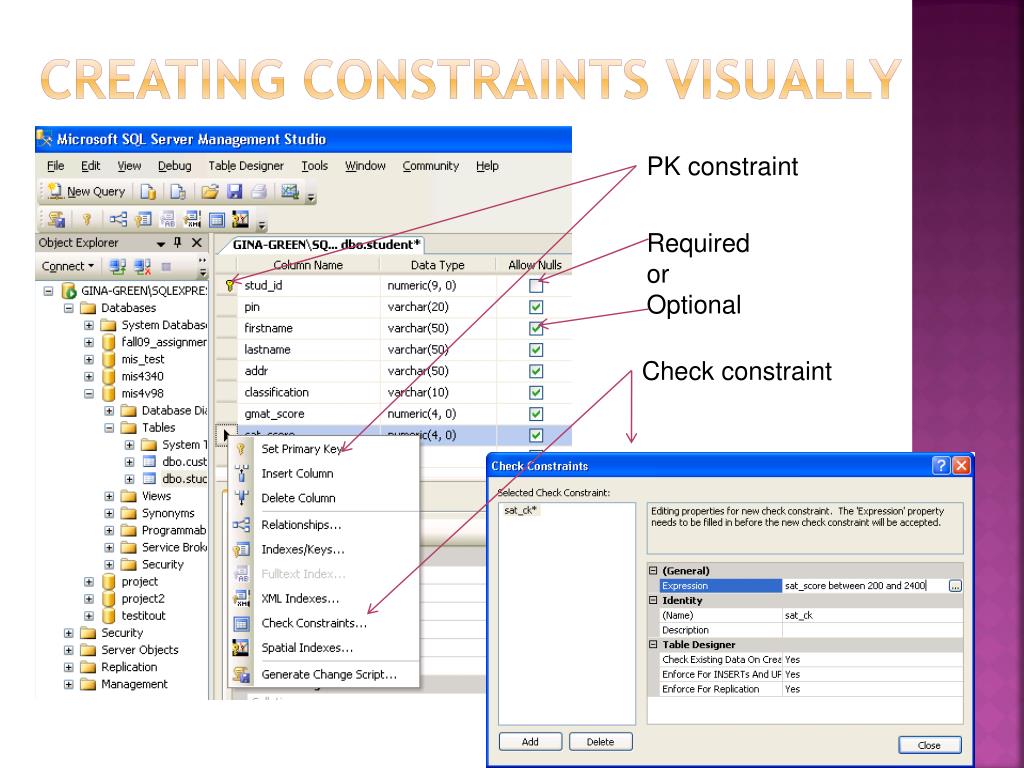1024x768 pixels.
Task: Open the Object Explorer window position dropdown arrow
Action: pos(161,244)
